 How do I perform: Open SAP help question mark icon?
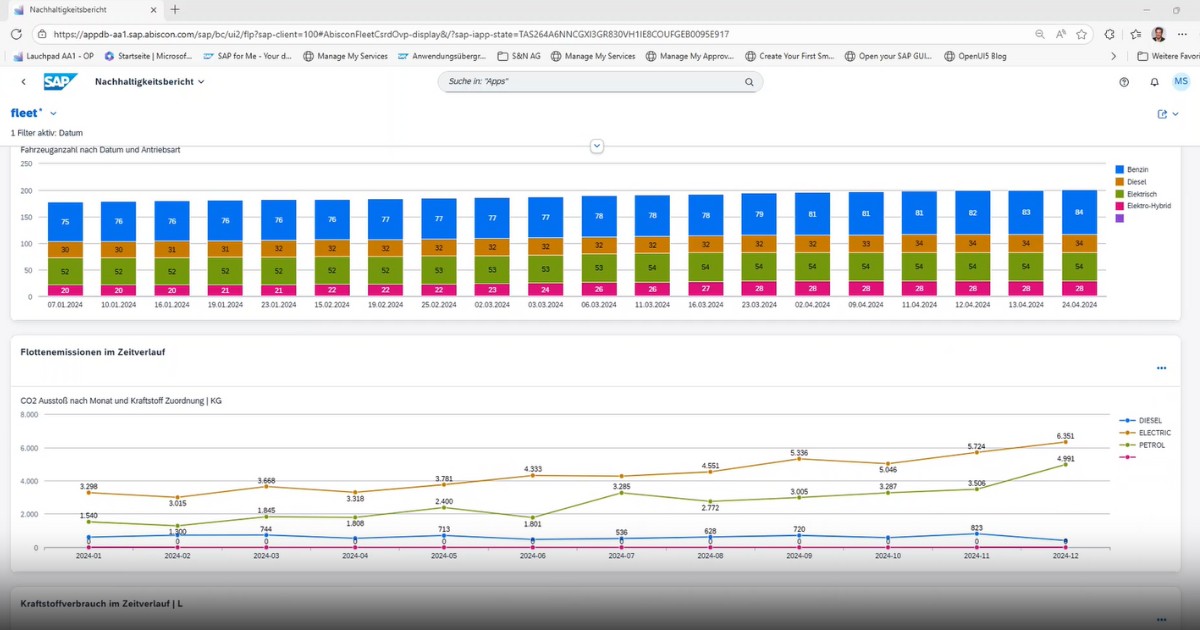pyautogui.click(x=1124, y=82)
